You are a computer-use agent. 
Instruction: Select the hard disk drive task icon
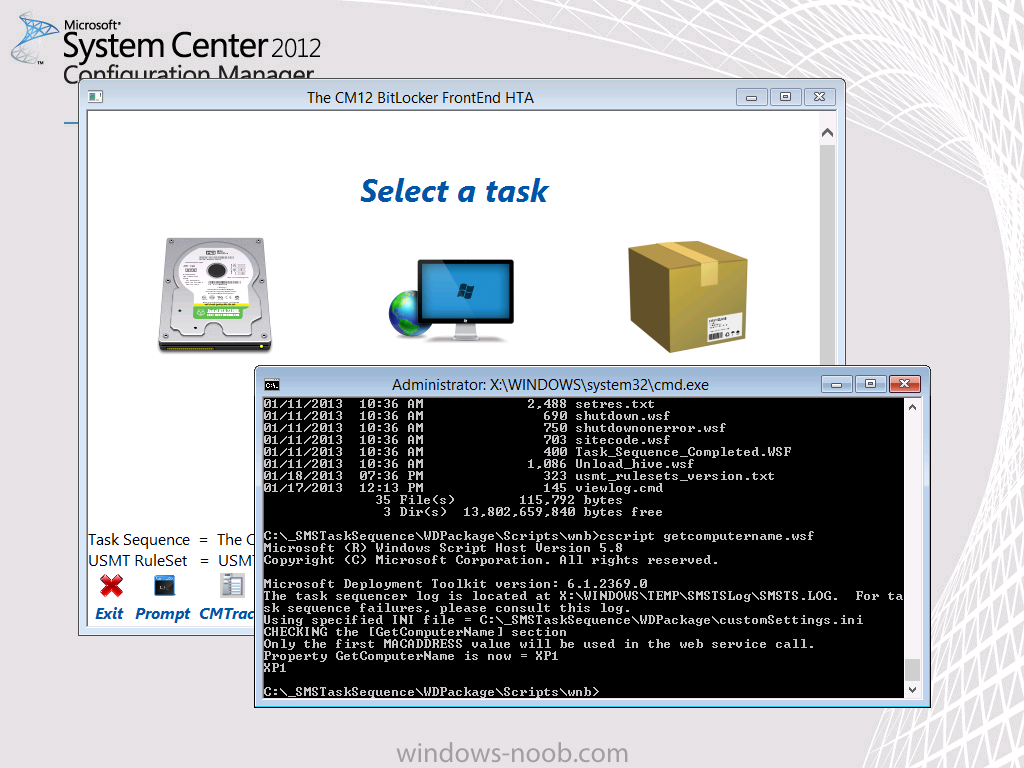coord(215,295)
